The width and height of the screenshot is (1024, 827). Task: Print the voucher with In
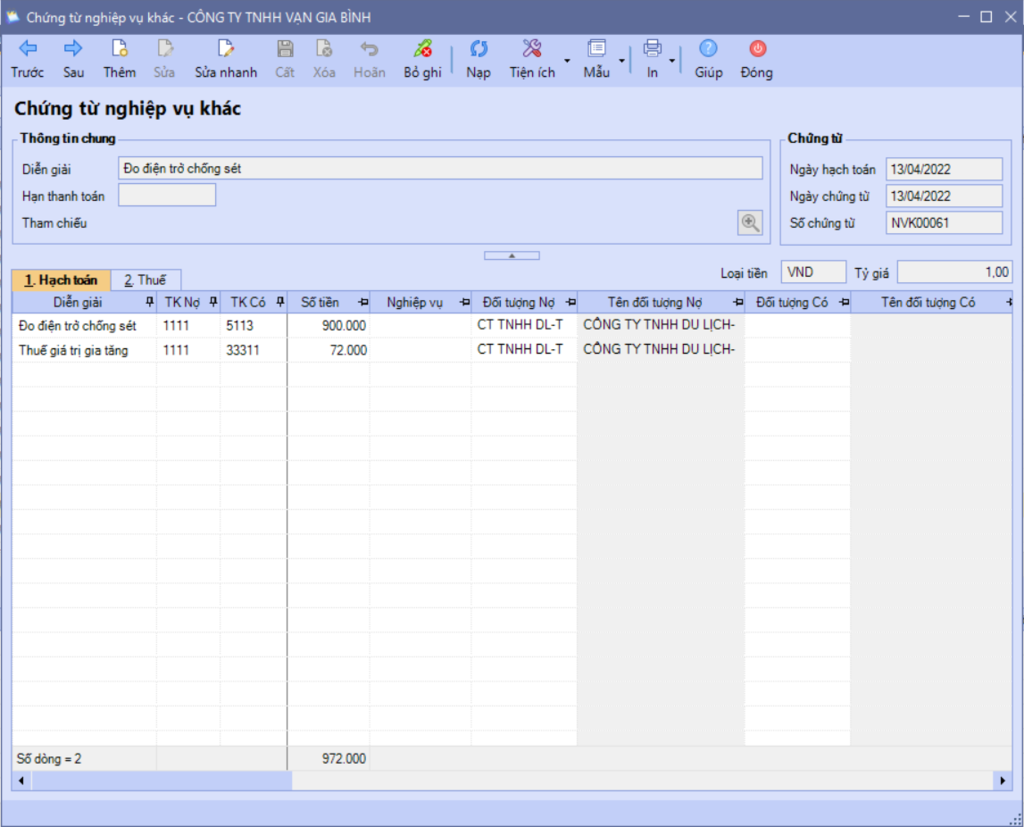pyautogui.click(x=652, y=59)
